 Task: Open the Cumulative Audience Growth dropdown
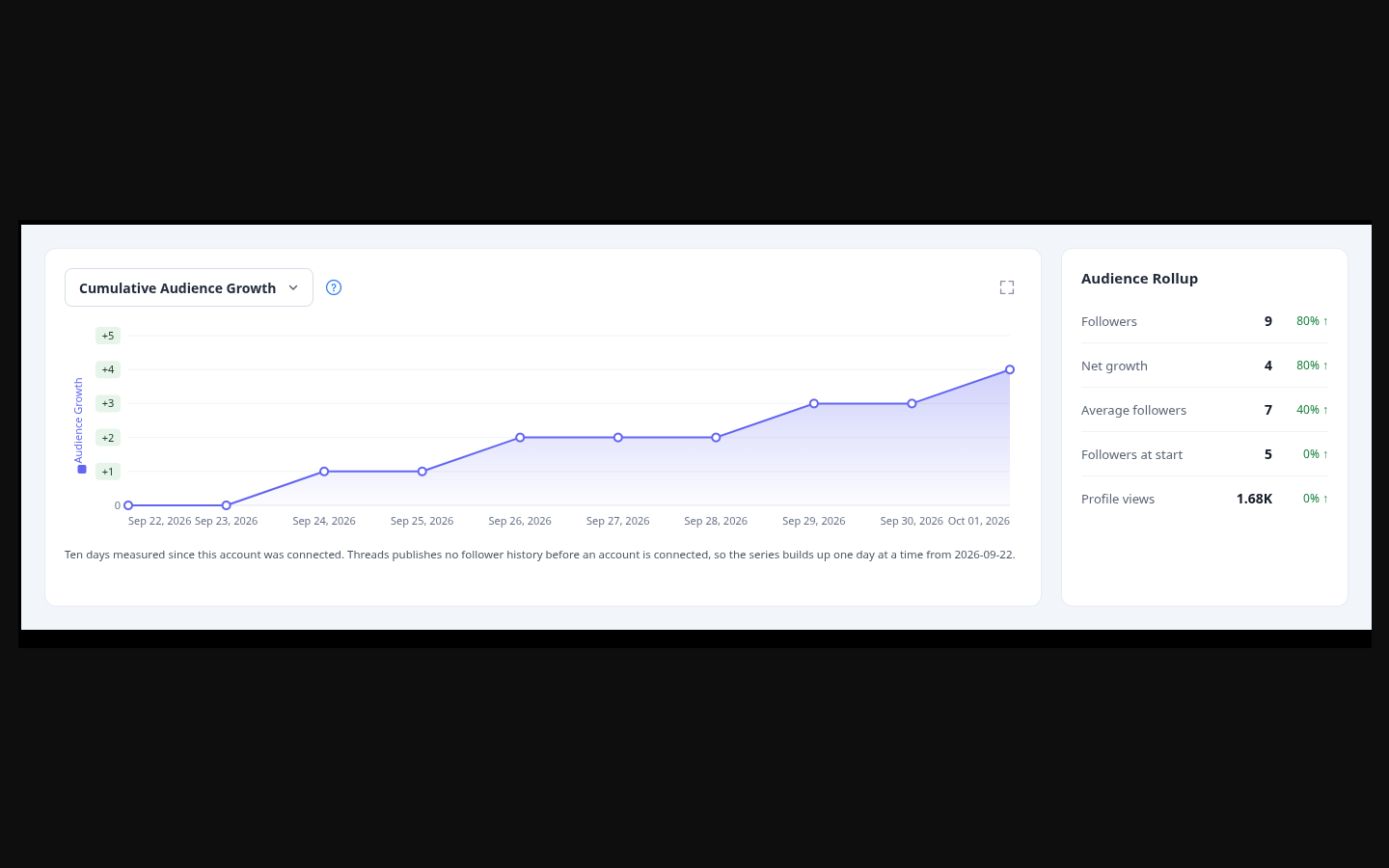189,287
